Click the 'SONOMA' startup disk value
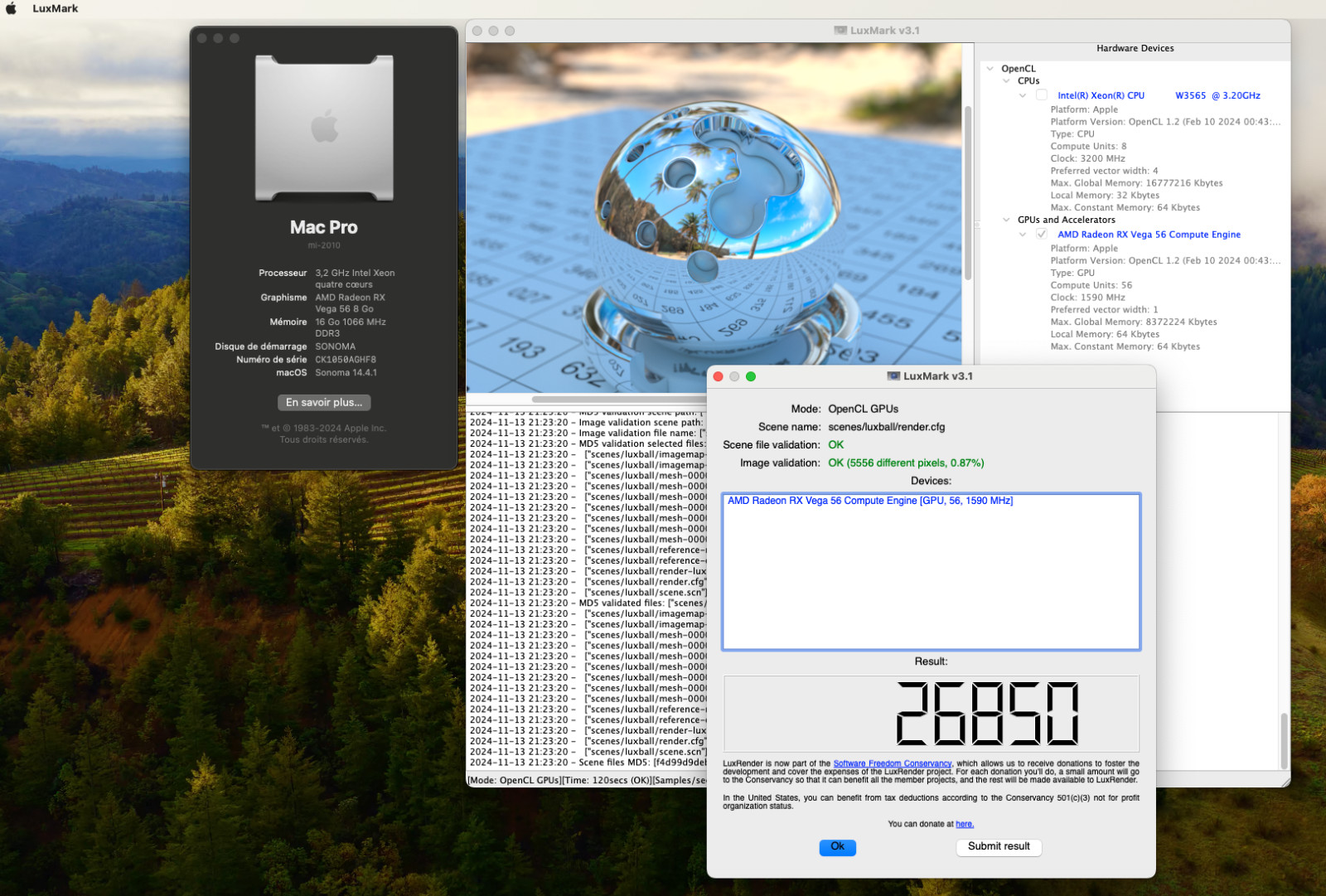Image resolution: width=1326 pixels, height=896 pixels. point(335,346)
